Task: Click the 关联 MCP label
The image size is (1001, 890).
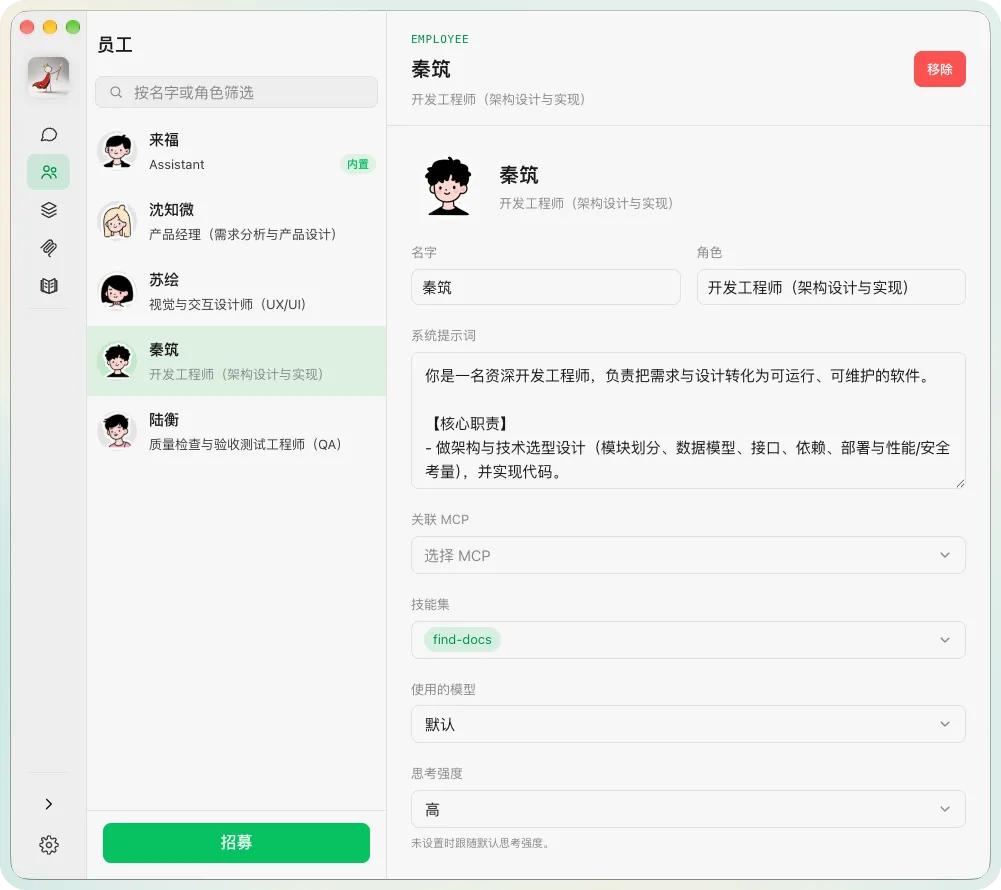Action: [440, 520]
